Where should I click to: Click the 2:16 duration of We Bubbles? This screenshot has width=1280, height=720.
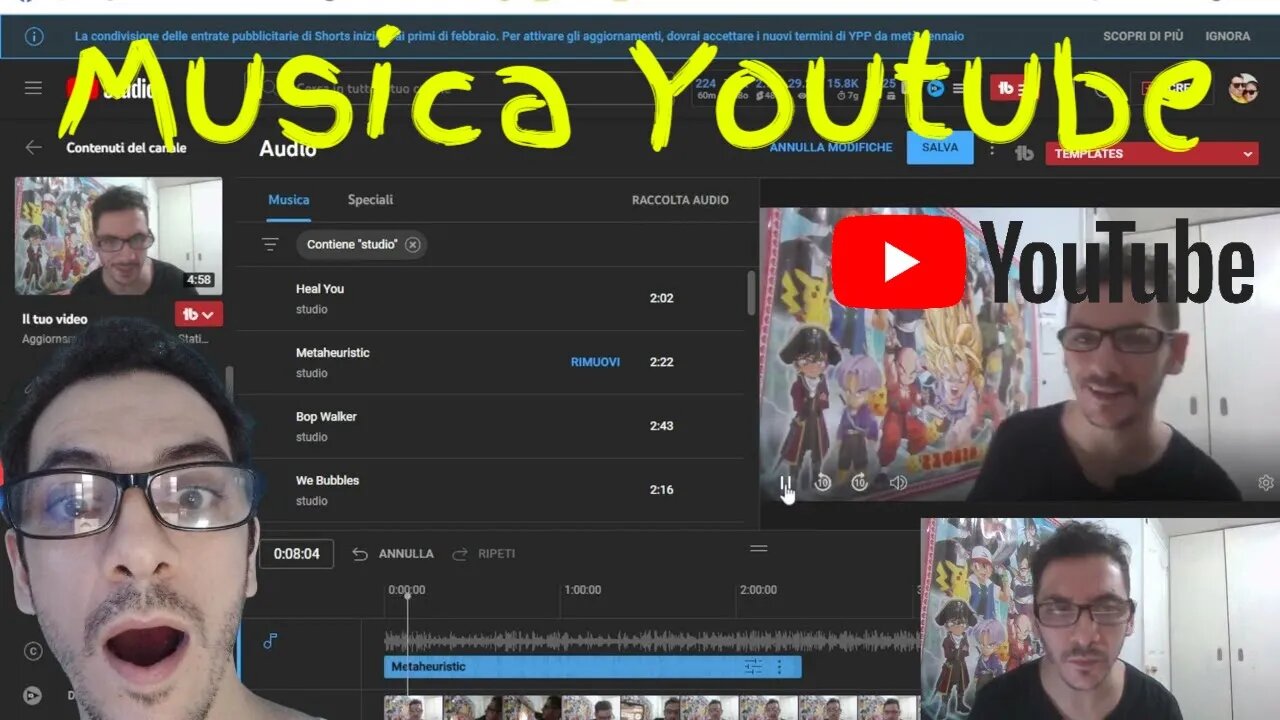661,490
